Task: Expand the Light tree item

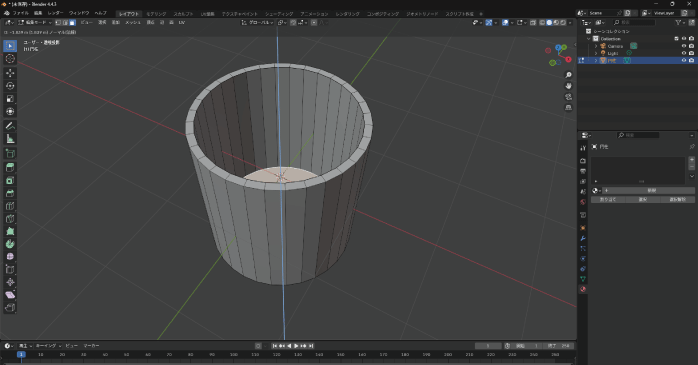Action: pos(596,53)
